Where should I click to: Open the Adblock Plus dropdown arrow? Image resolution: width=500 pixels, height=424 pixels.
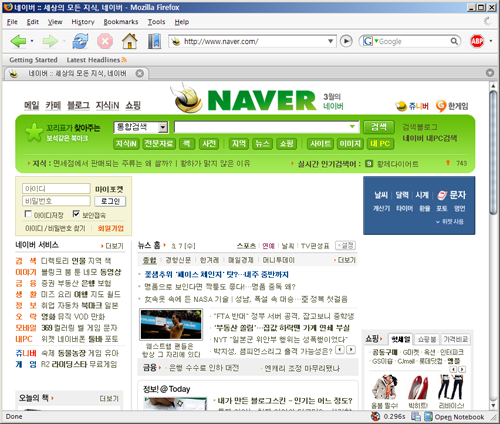pyautogui.click(x=491, y=41)
